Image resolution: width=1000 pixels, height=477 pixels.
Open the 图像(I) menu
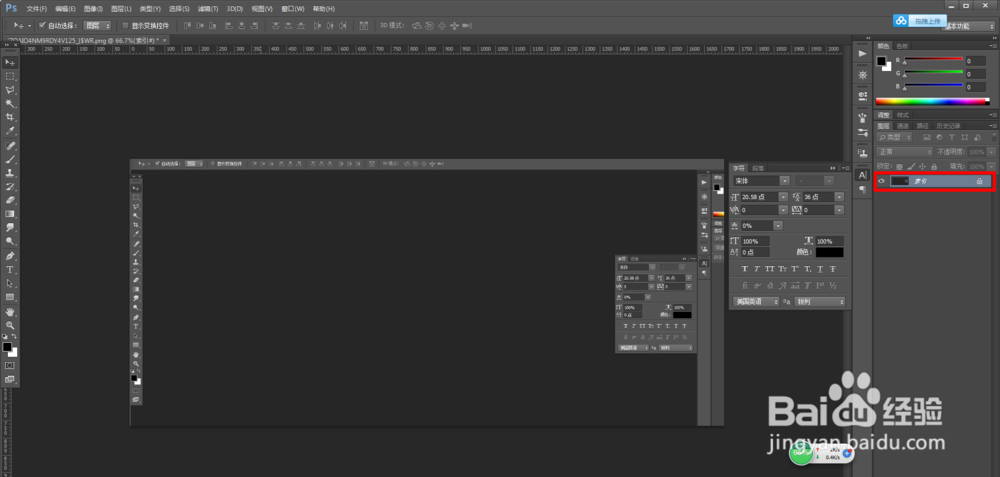pos(93,9)
